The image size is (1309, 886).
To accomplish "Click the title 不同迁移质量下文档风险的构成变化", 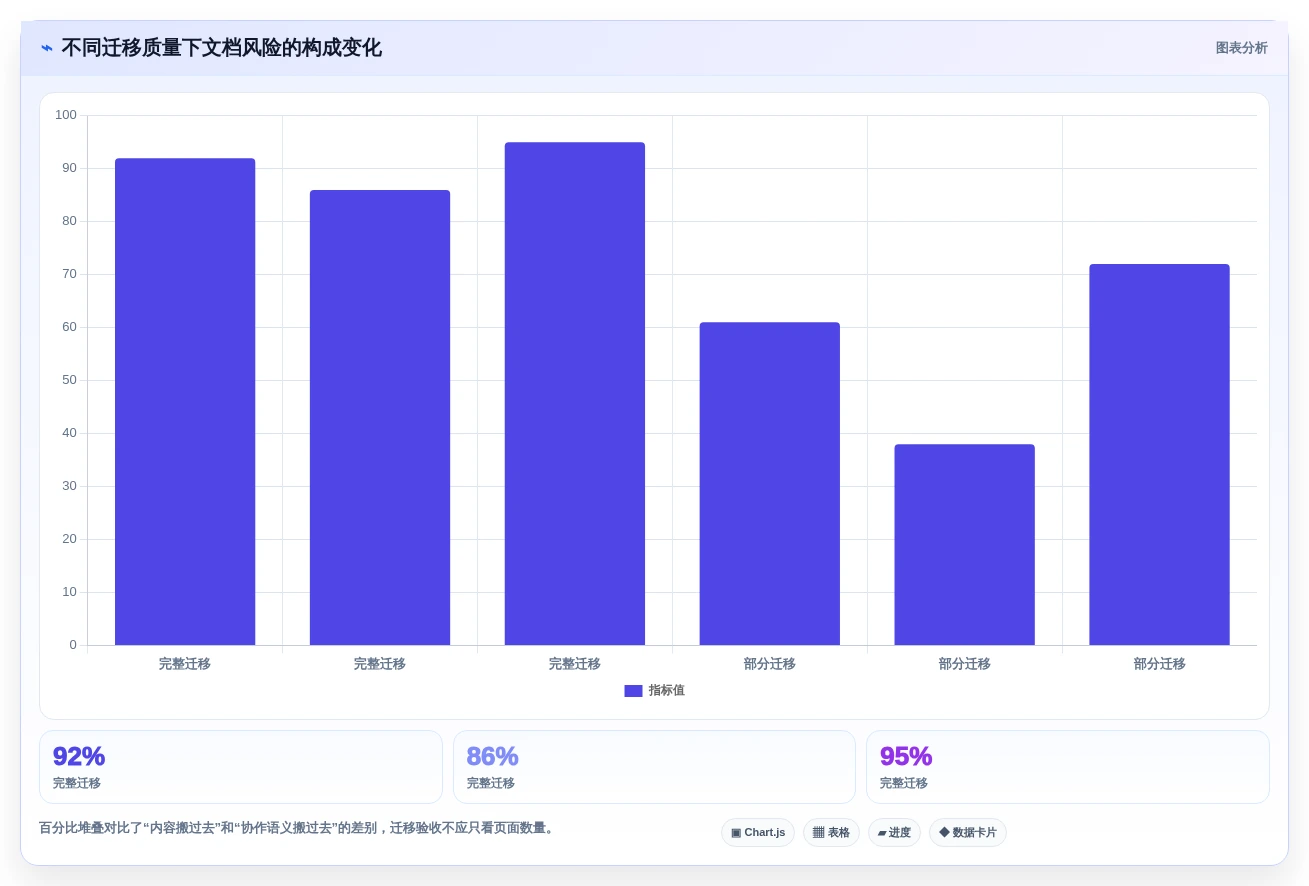I will [221, 48].
